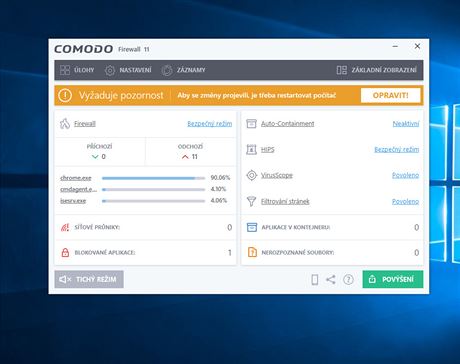Screen dimensions: 460x364
Task: Click the Odchozí outbound connections count
Action: tap(195, 157)
